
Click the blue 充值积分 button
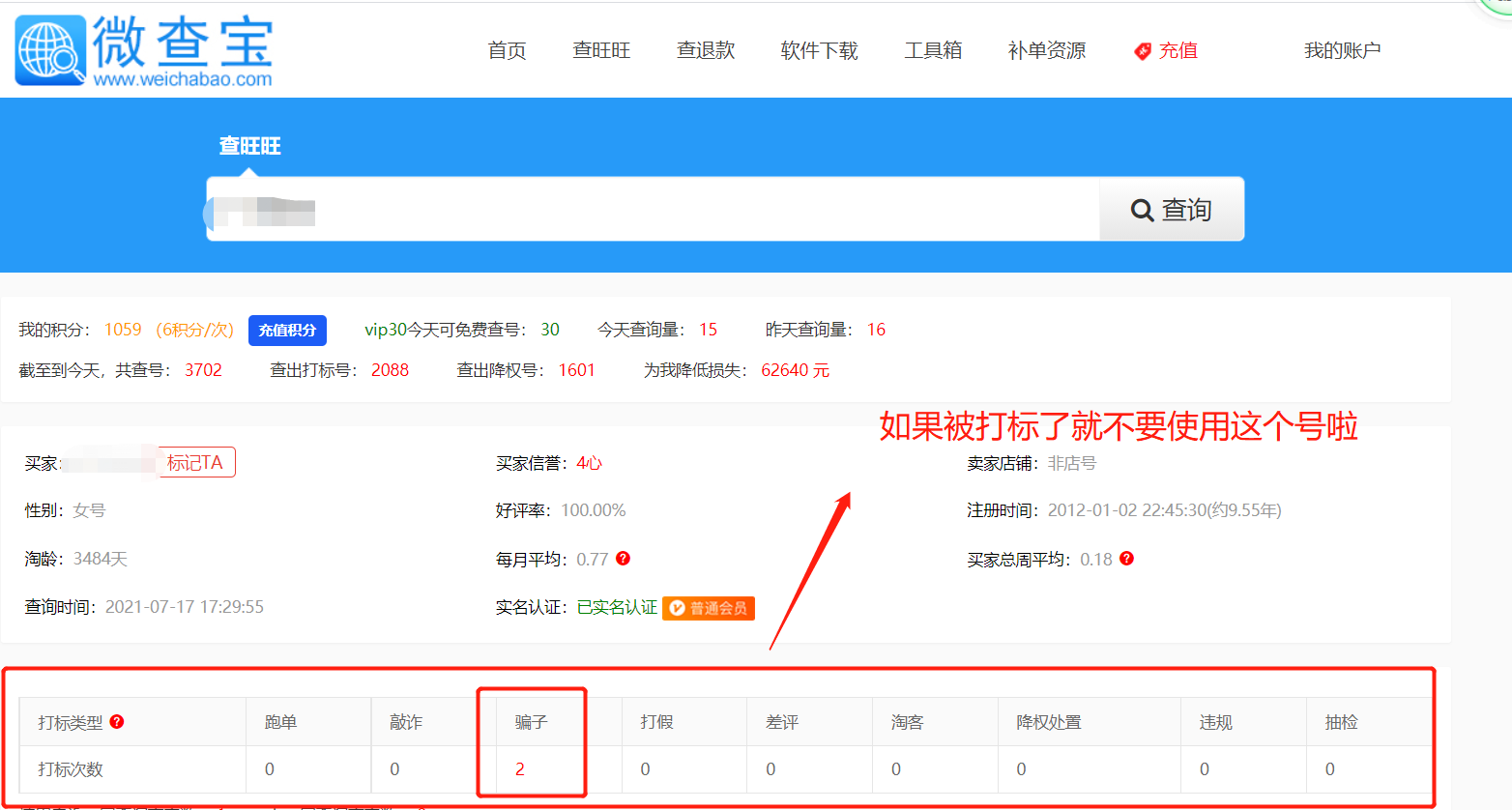pyautogui.click(x=287, y=331)
